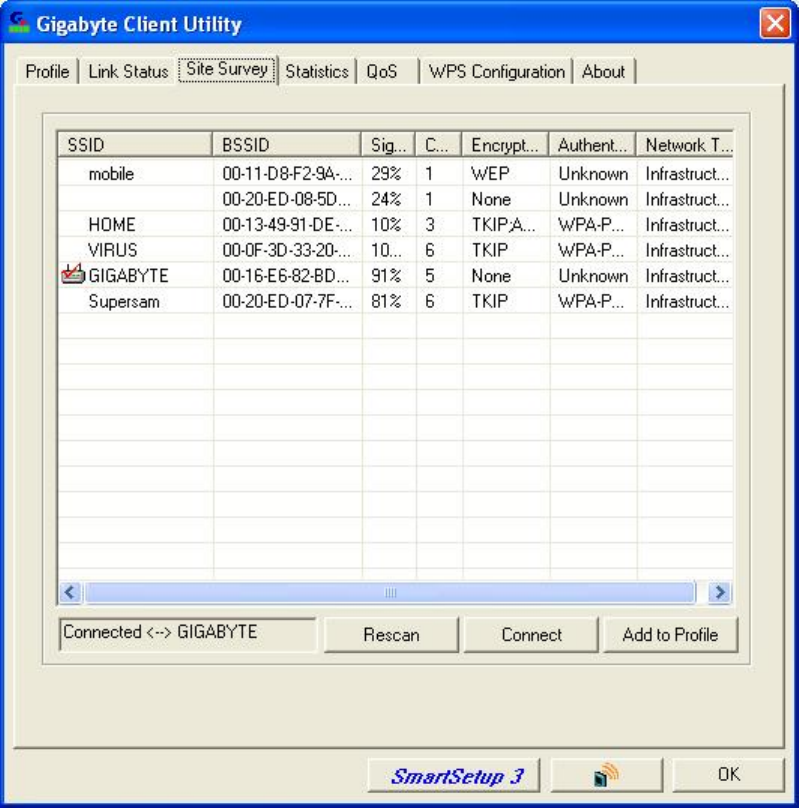Open the Profile tab
The image size is (799, 808).
(x=47, y=71)
